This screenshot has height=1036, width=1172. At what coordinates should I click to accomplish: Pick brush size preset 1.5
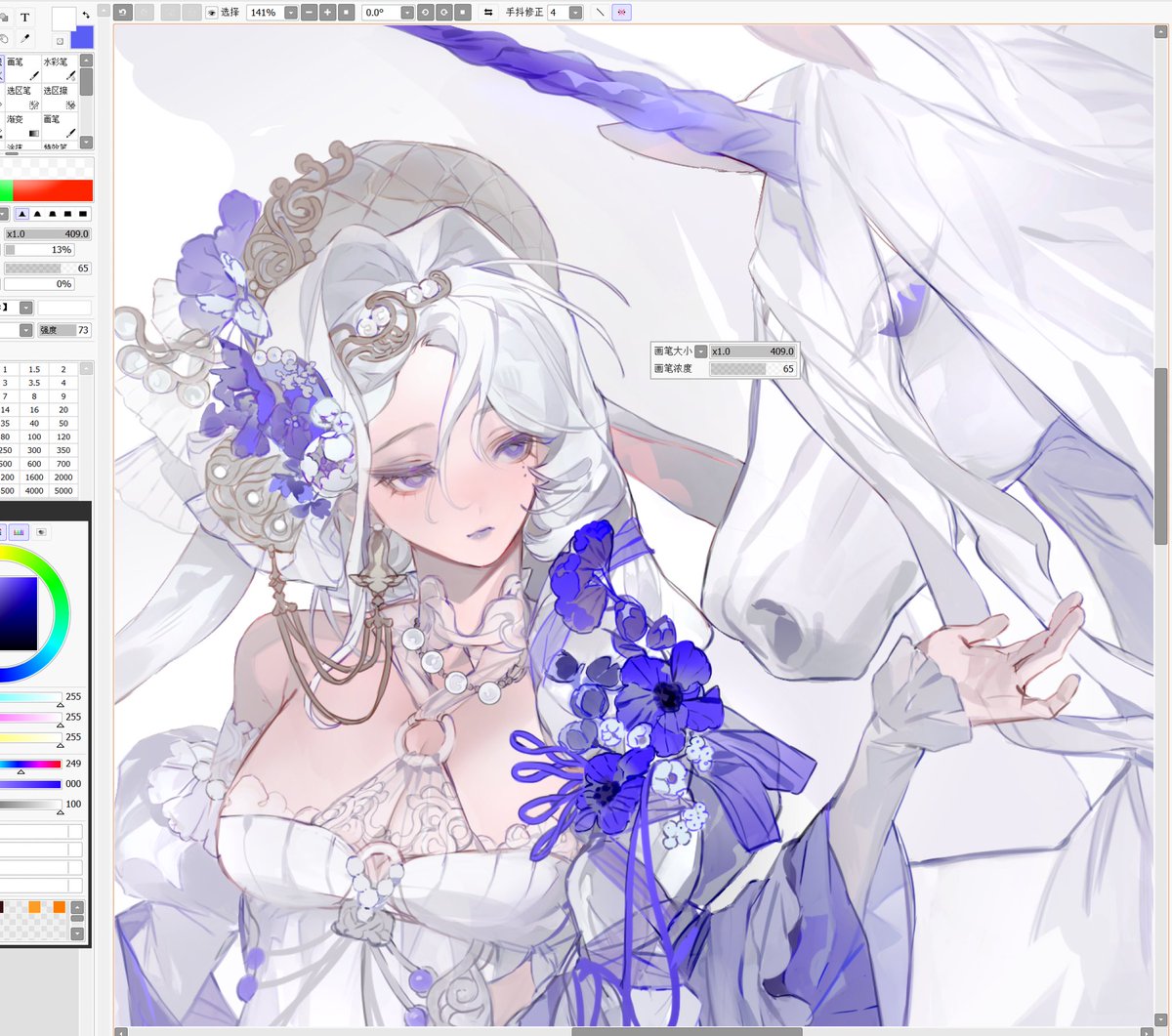pyautogui.click(x=34, y=369)
